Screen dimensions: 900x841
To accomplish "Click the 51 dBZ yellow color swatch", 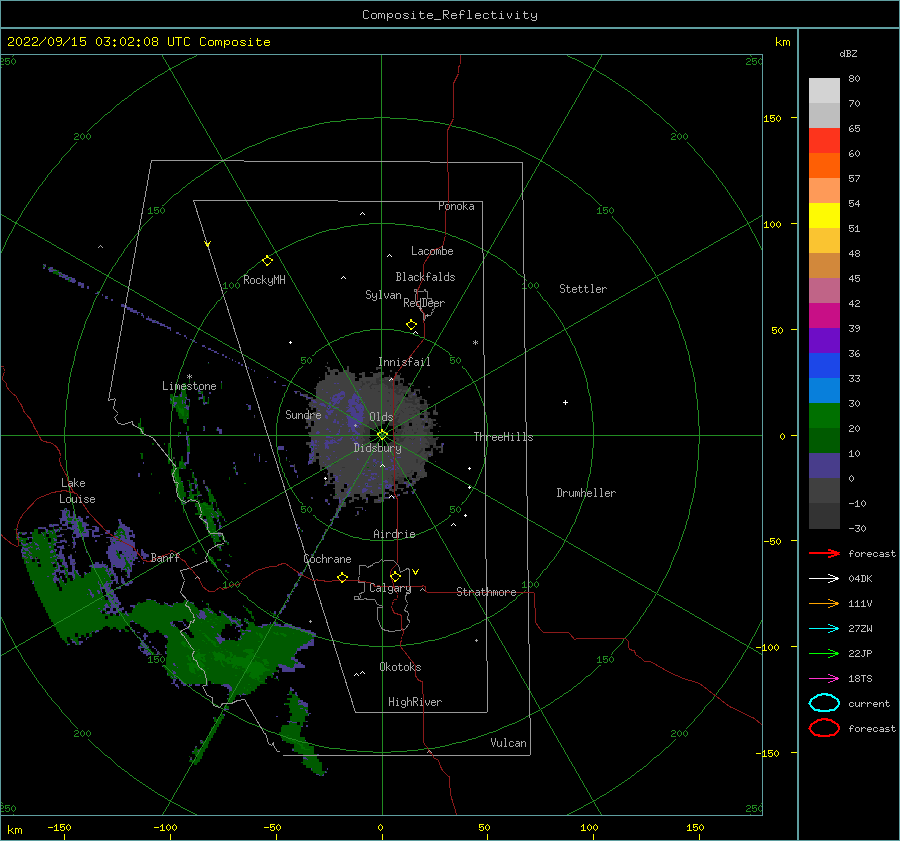I will pos(824,216).
